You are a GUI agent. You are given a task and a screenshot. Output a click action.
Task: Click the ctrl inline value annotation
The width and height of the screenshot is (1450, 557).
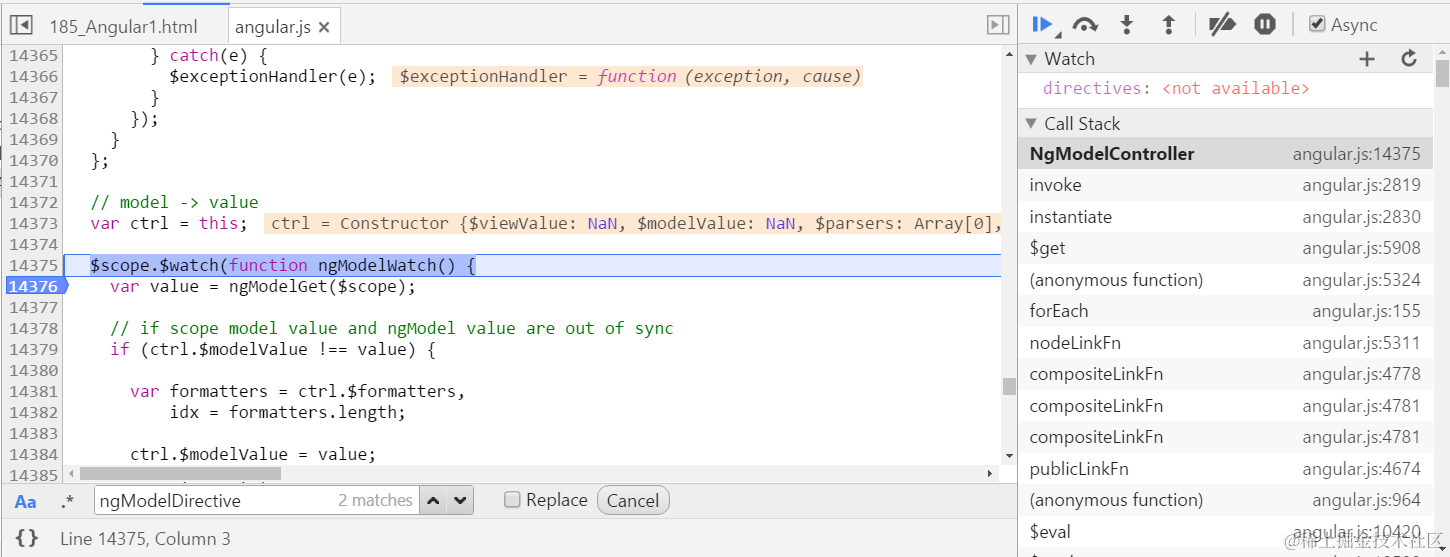click(633, 224)
